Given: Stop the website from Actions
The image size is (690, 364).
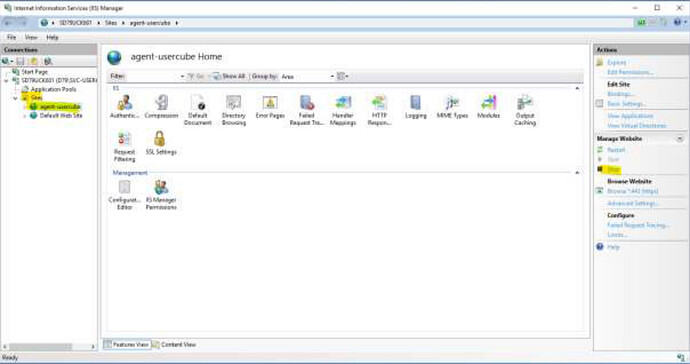Looking at the screenshot, I should pos(613,169).
